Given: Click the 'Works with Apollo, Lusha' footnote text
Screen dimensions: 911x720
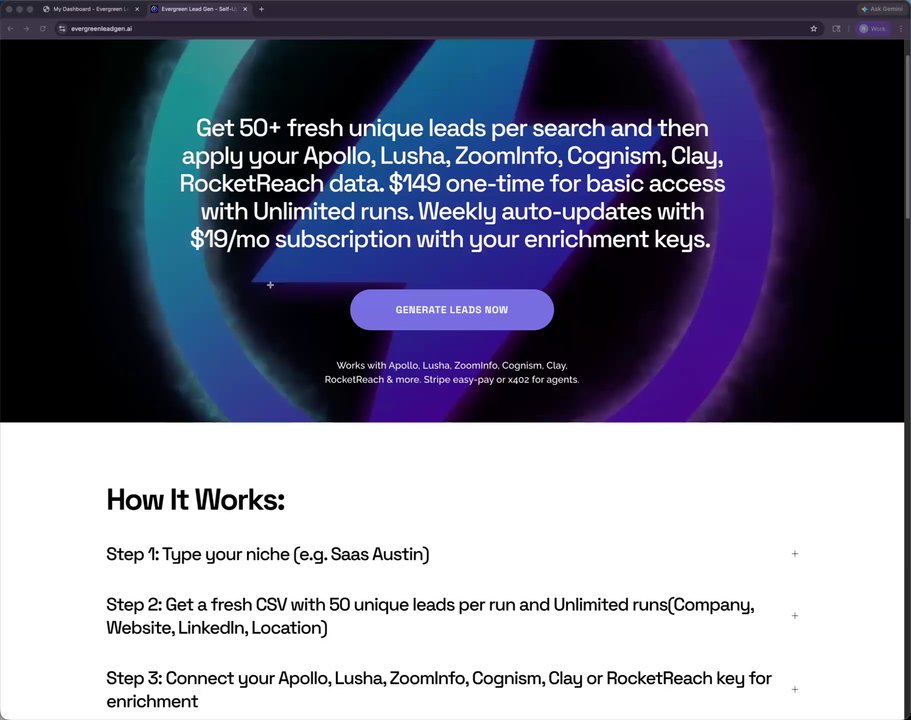Looking at the screenshot, I should [452, 372].
